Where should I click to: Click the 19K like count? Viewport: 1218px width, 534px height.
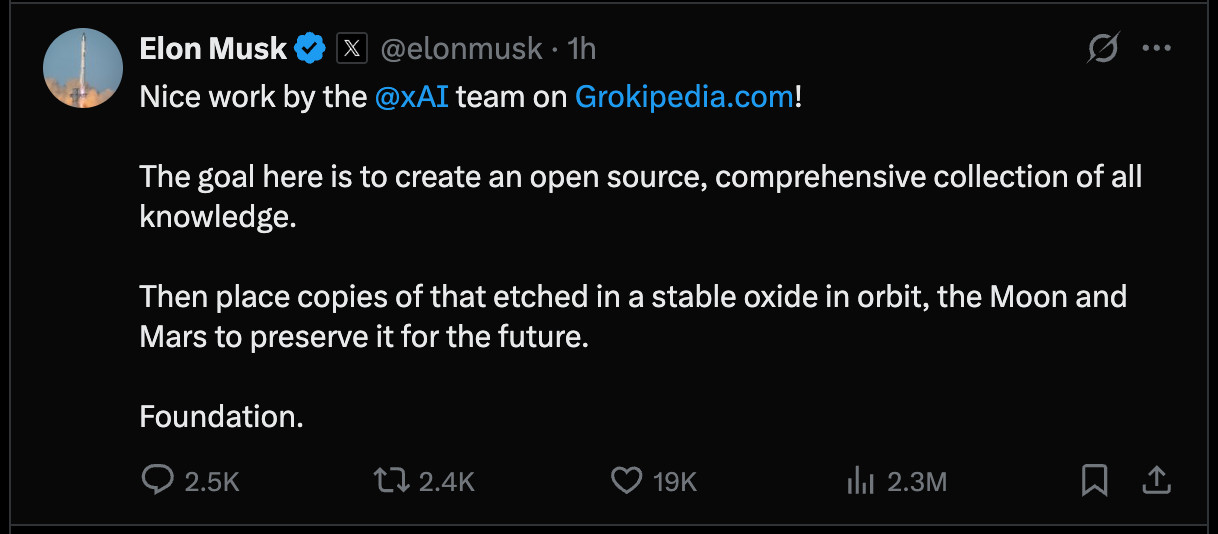coord(674,482)
